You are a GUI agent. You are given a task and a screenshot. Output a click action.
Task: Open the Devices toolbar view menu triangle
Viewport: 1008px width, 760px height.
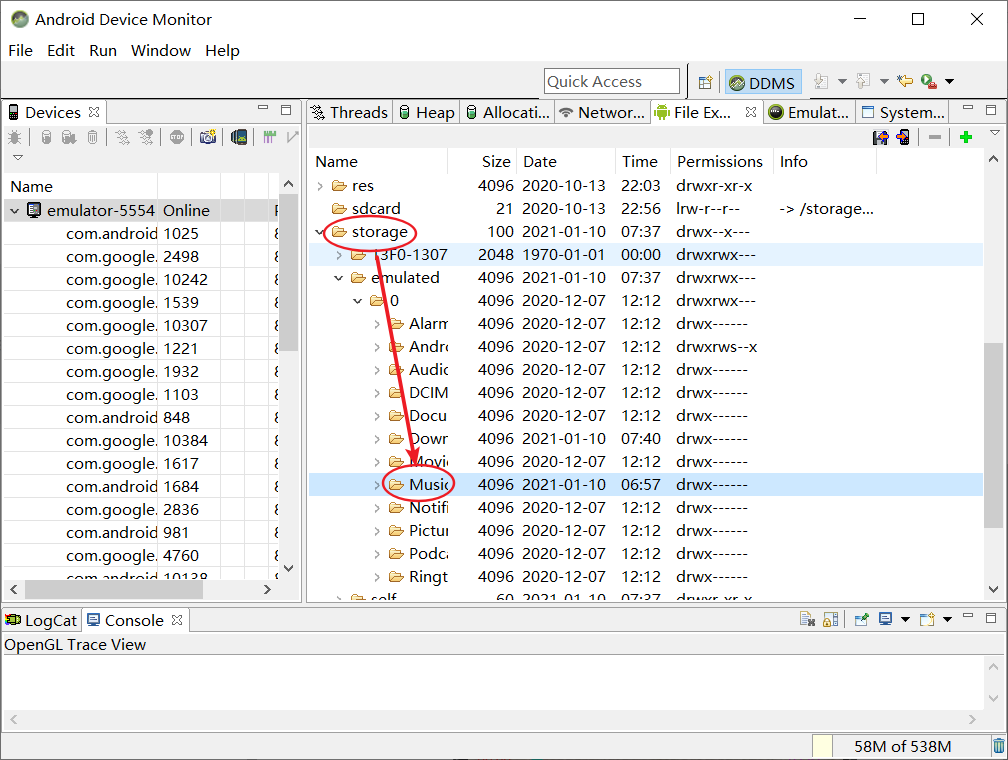point(18,158)
